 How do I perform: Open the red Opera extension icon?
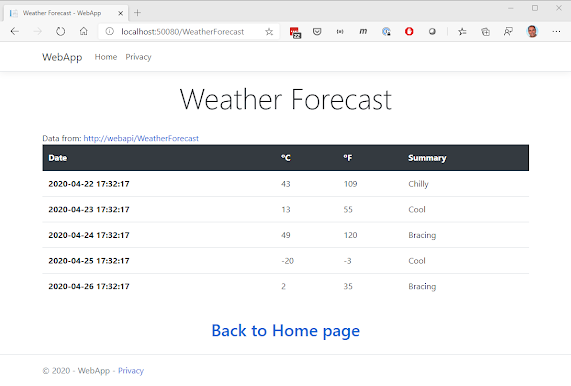point(409,32)
